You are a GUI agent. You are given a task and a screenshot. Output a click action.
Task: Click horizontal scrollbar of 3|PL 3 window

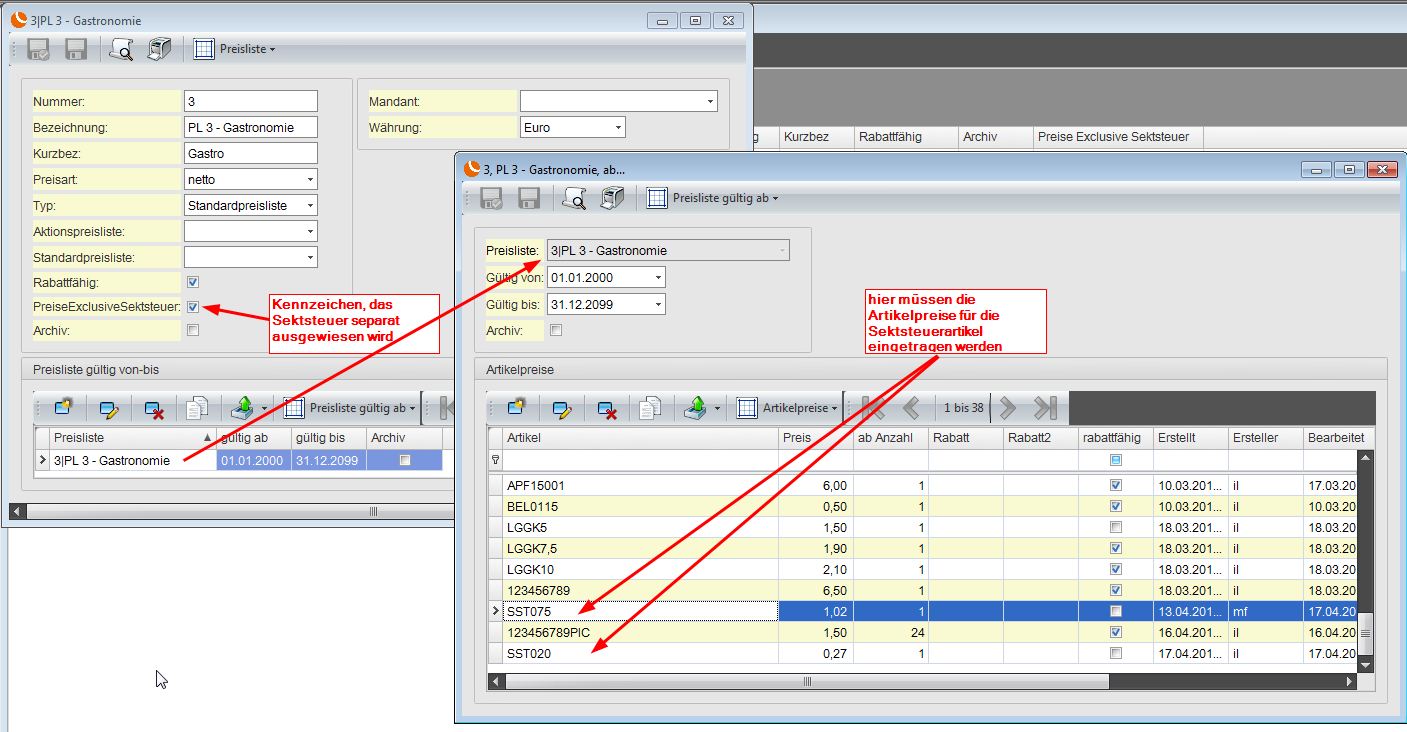point(373,511)
